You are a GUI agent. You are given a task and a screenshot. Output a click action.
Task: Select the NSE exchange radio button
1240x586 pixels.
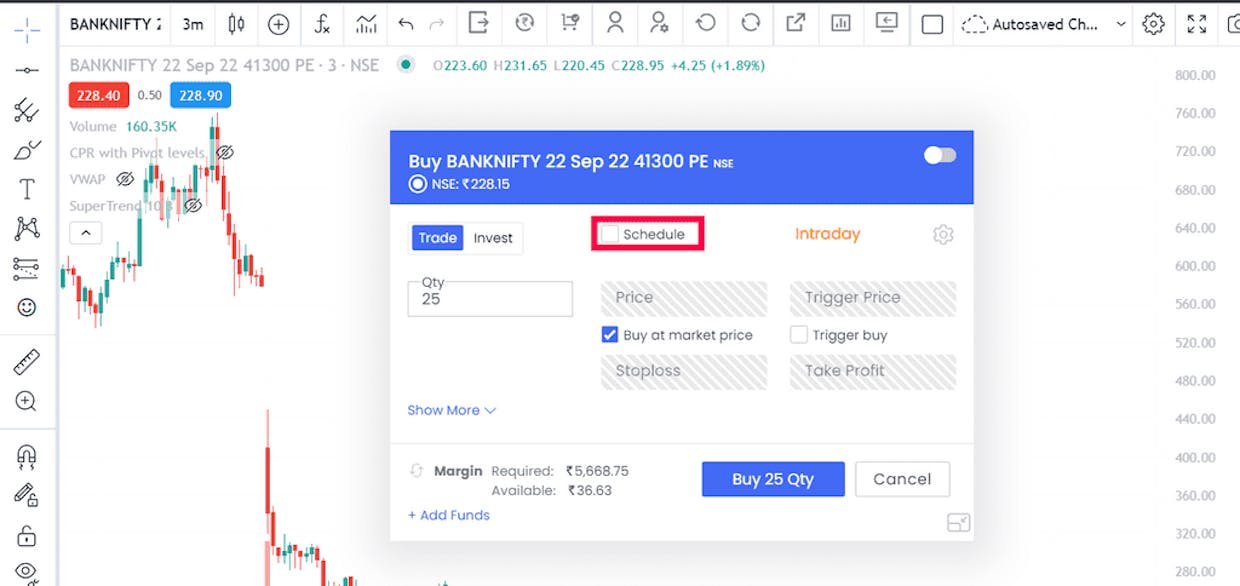pyautogui.click(x=417, y=184)
